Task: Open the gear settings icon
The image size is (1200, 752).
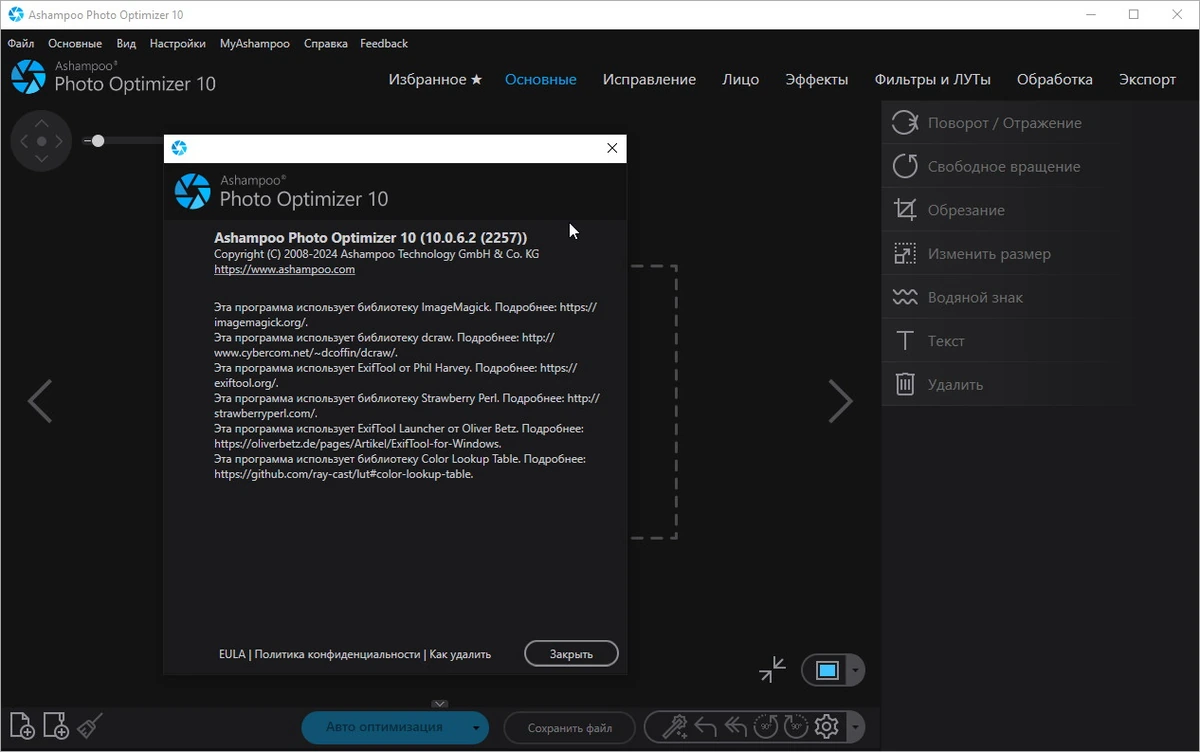Action: [x=827, y=726]
